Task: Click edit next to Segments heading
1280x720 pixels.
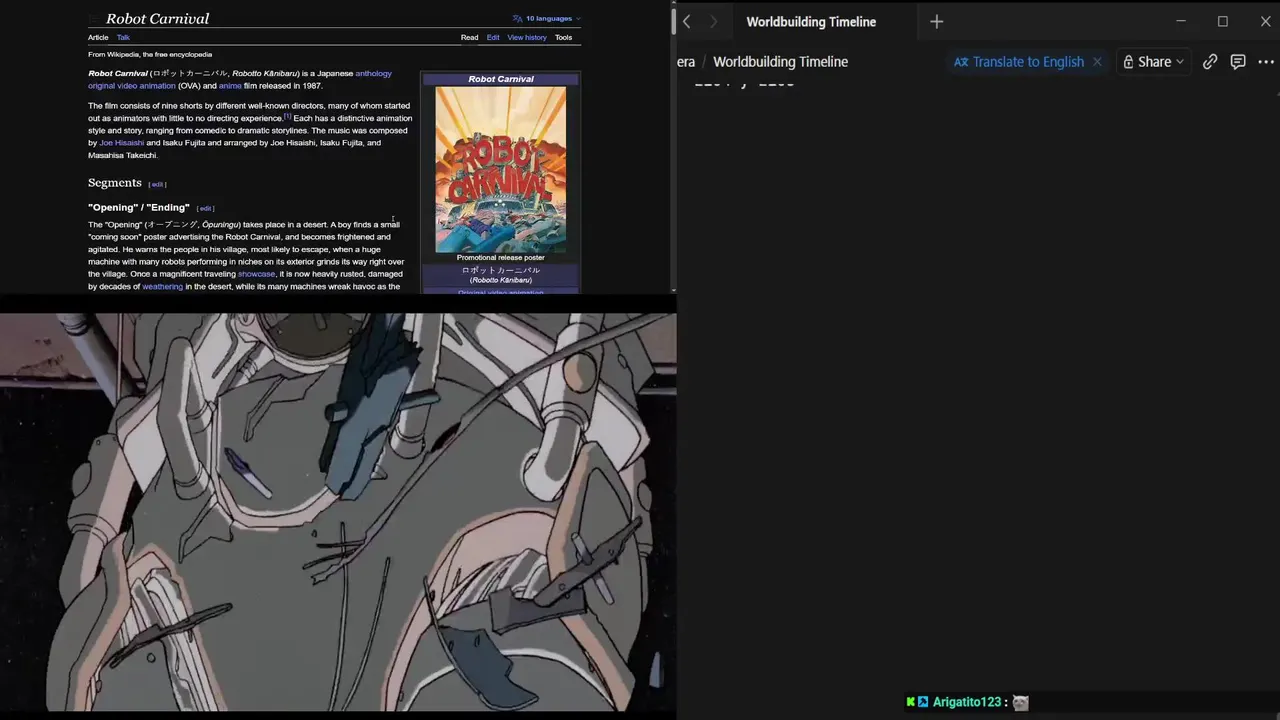Action: (157, 184)
